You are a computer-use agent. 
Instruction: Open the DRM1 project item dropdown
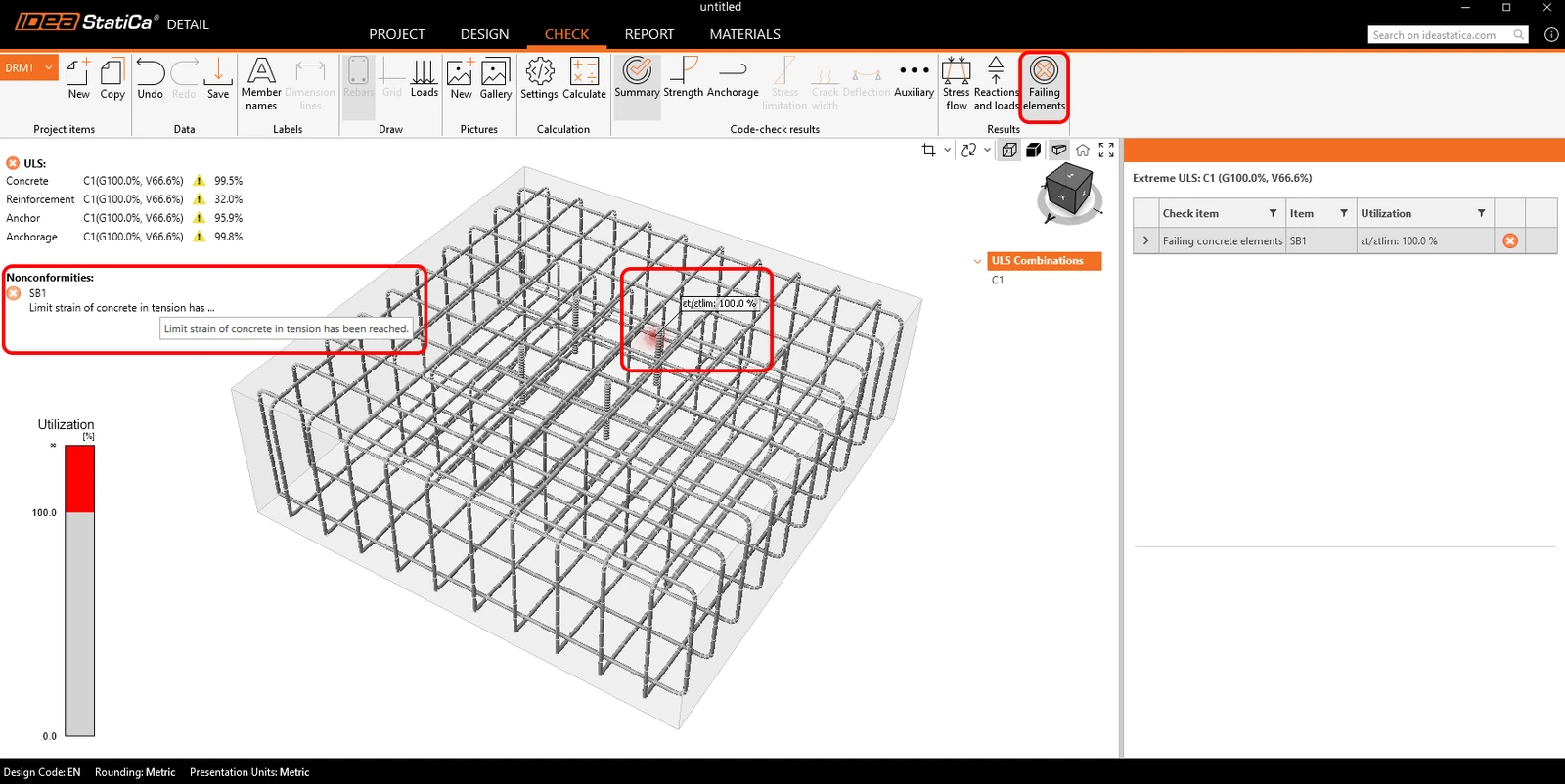(29, 67)
